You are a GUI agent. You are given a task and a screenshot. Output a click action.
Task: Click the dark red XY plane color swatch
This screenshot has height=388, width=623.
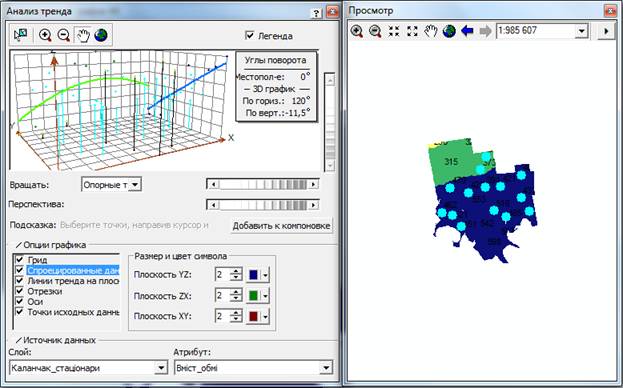tap(253, 317)
